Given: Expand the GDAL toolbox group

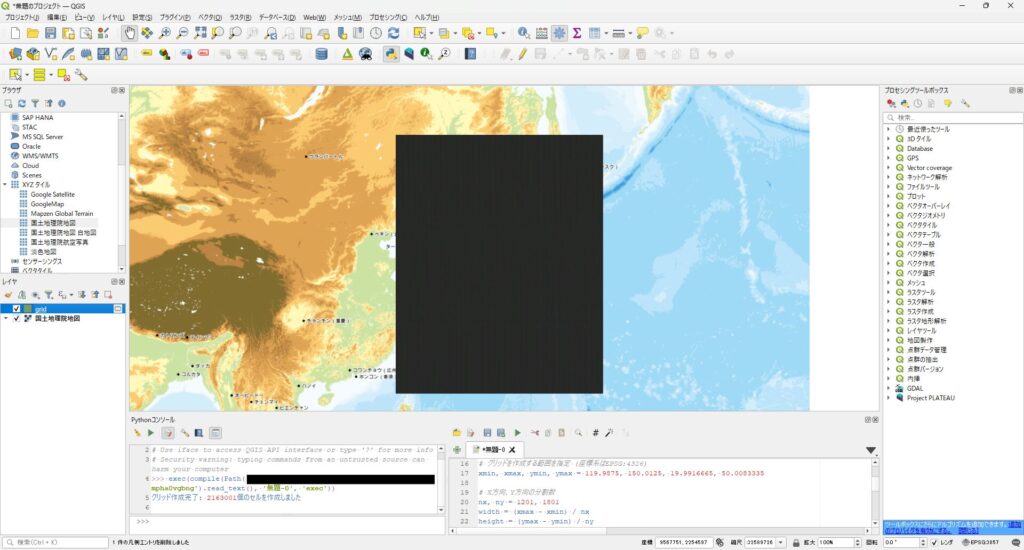Looking at the screenshot, I should pos(888,388).
